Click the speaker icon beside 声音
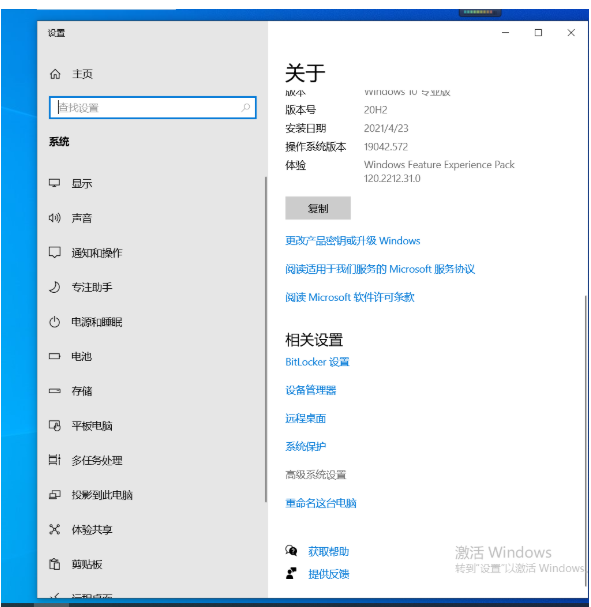Screen dimensions: 591x607 [55, 218]
